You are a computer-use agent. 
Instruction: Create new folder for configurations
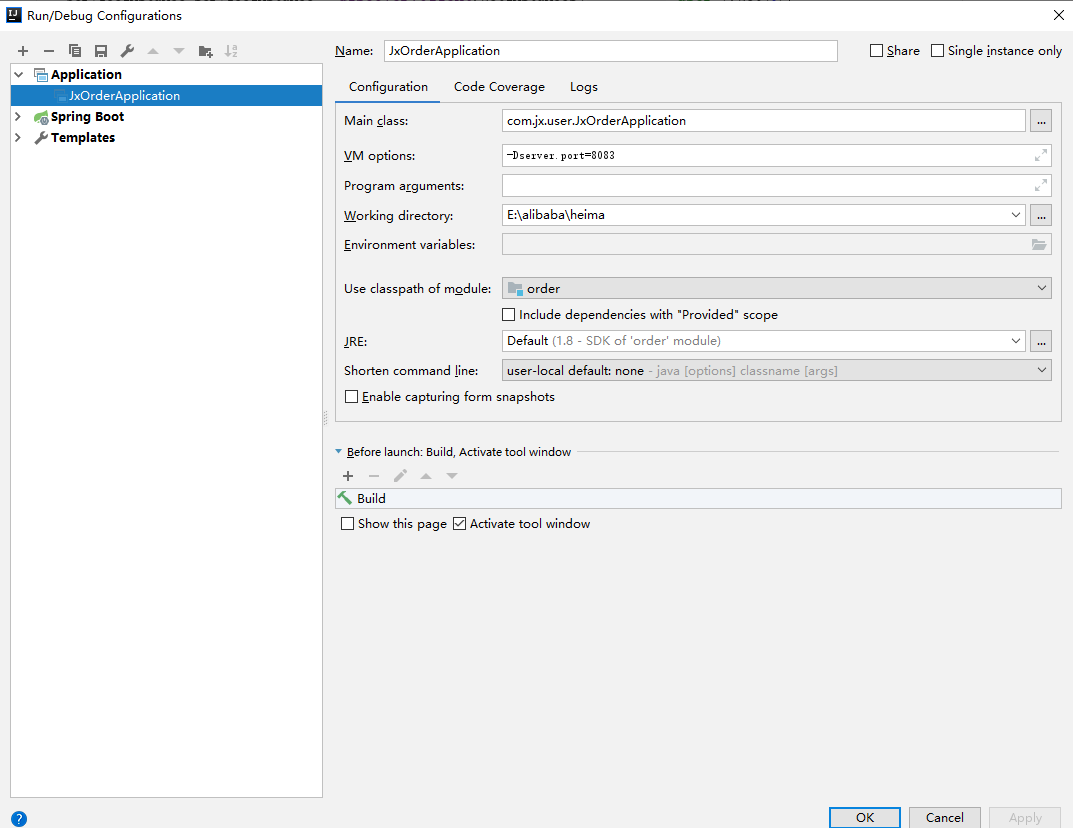pyautogui.click(x=205, y=51)
